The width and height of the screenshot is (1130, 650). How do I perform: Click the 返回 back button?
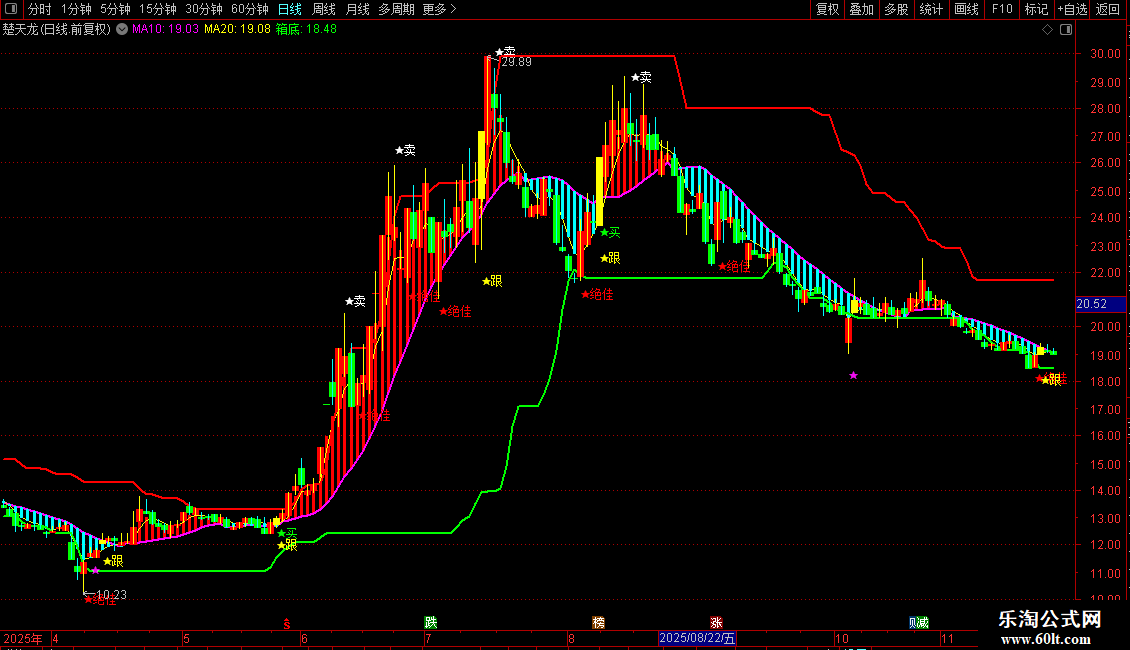coord(1108,9)
